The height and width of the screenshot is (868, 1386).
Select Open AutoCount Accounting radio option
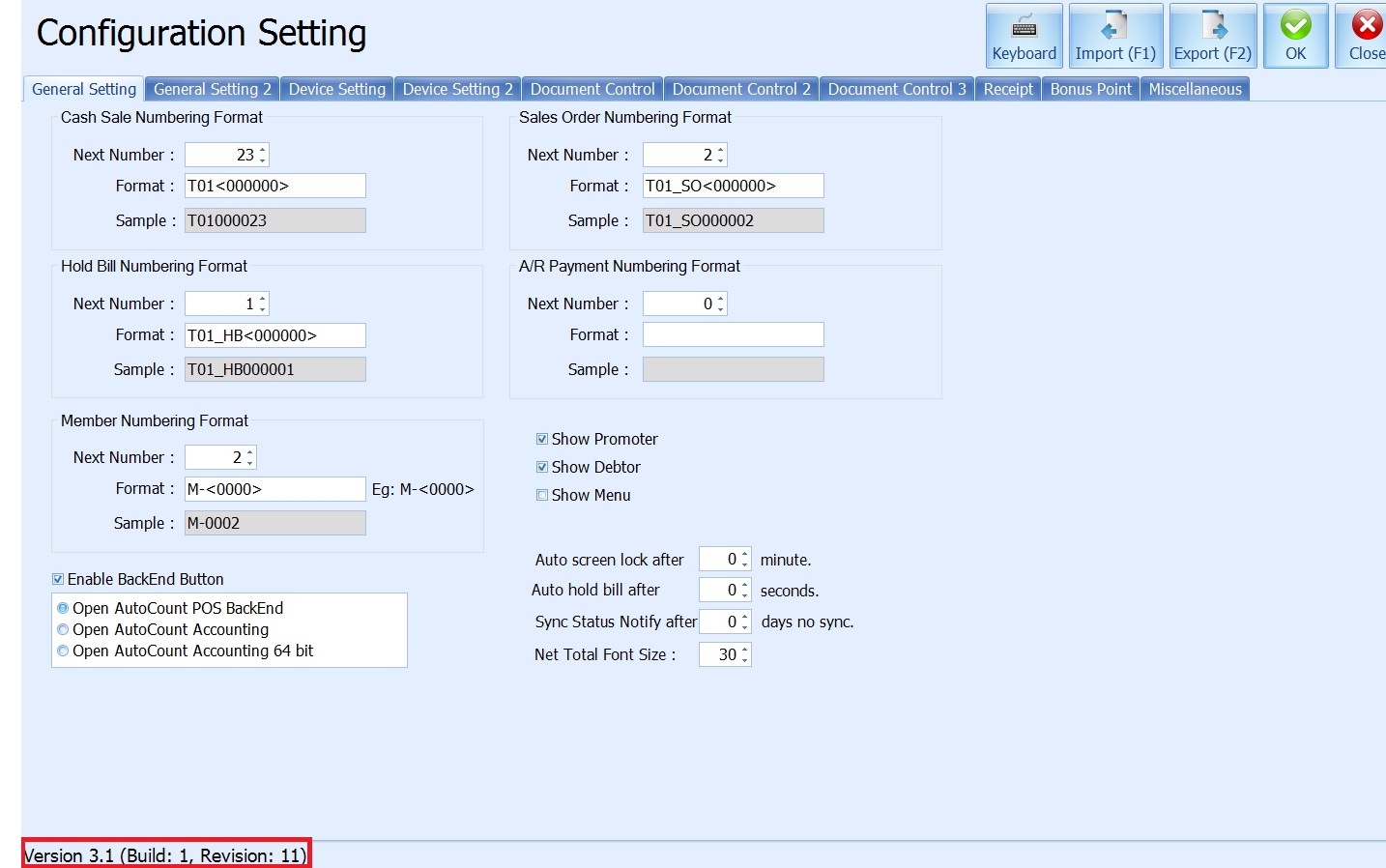tap(64, 630)
